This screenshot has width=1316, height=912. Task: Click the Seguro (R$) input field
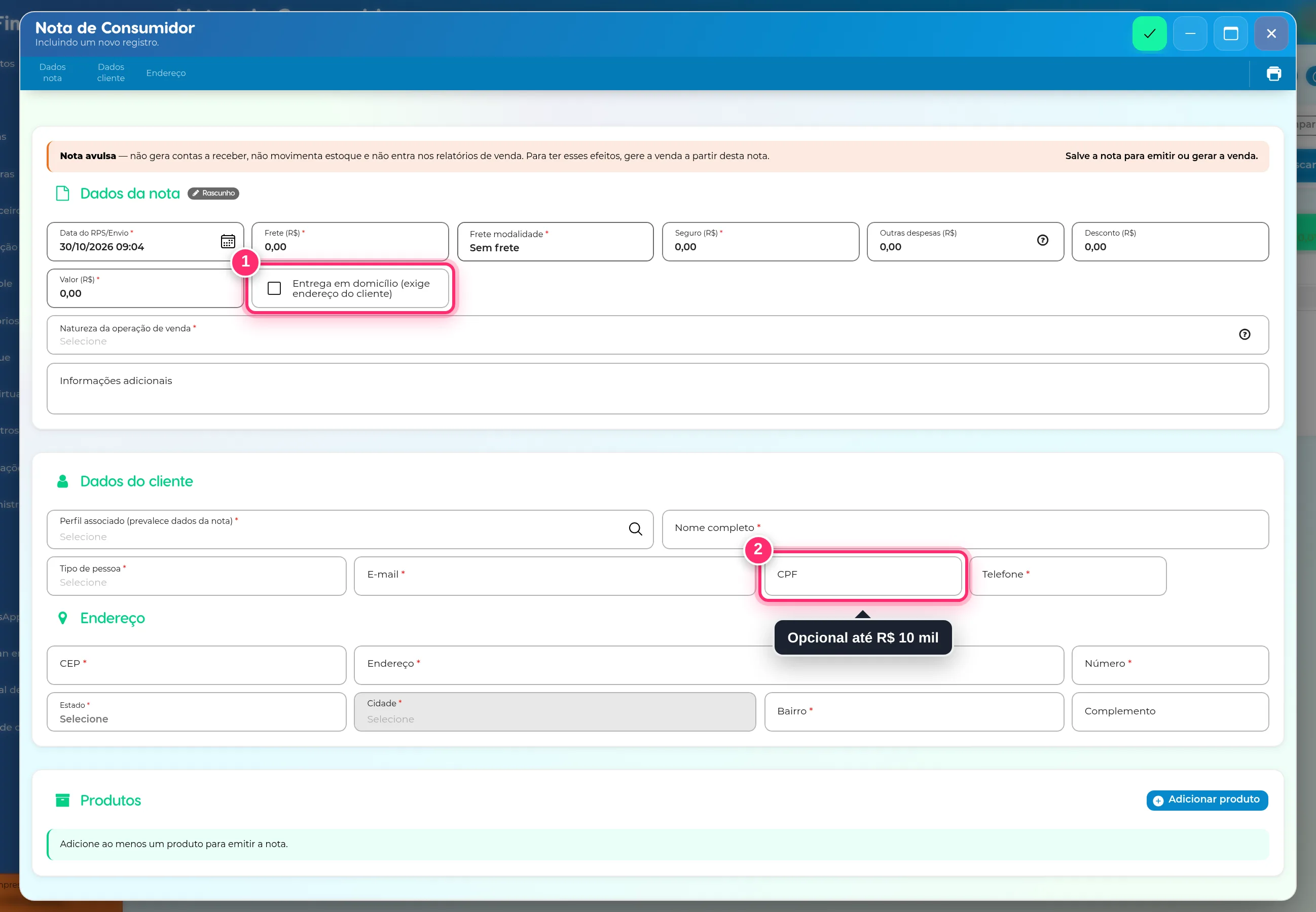pyautogui.click(x=760, y=242)
